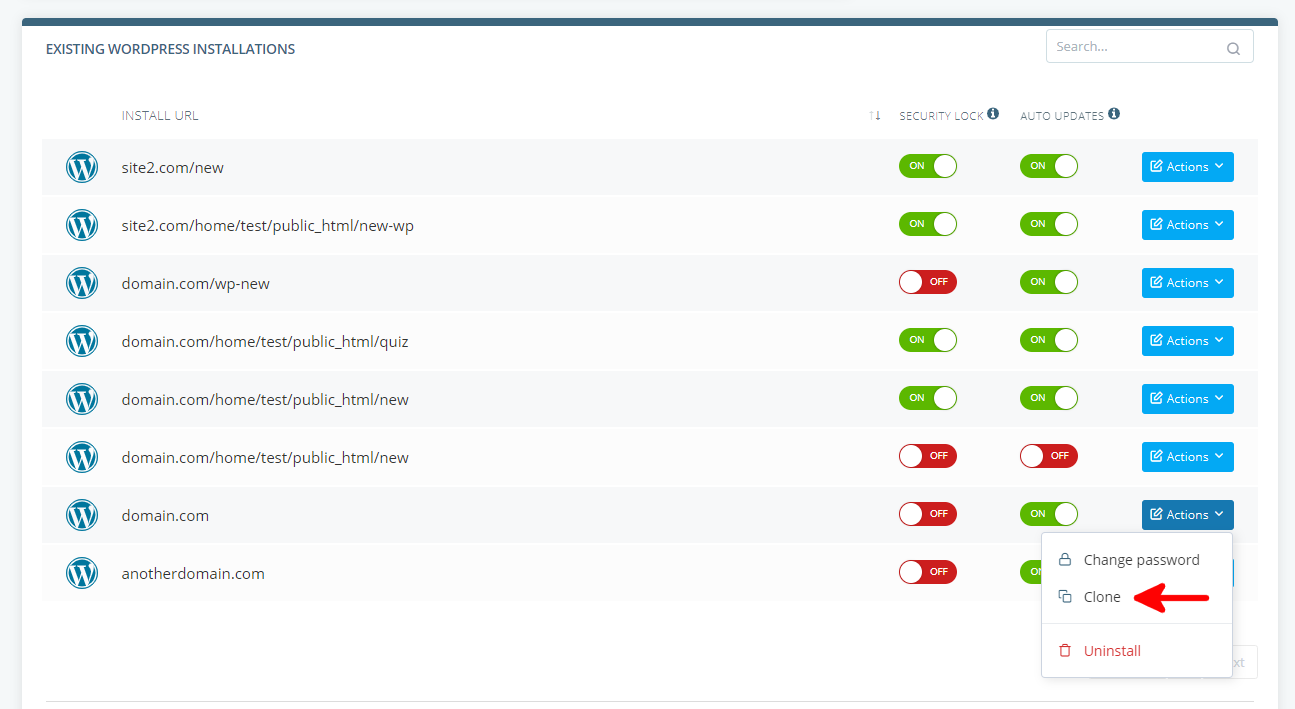Screen dimensions: 1295x709
Task: Click WordPress logo beside domain.com/wp-new
Action: [82, 283]
